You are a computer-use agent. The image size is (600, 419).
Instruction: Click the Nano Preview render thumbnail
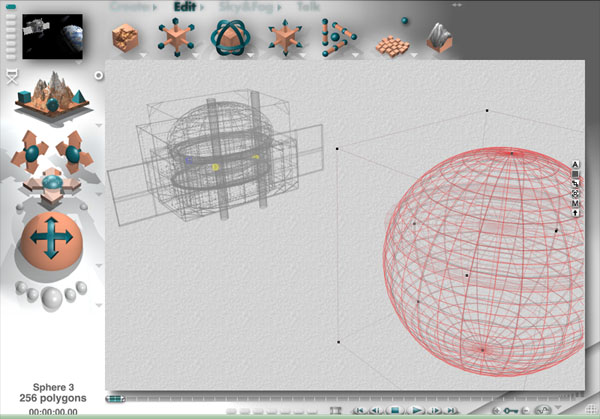tap(50, 36)
